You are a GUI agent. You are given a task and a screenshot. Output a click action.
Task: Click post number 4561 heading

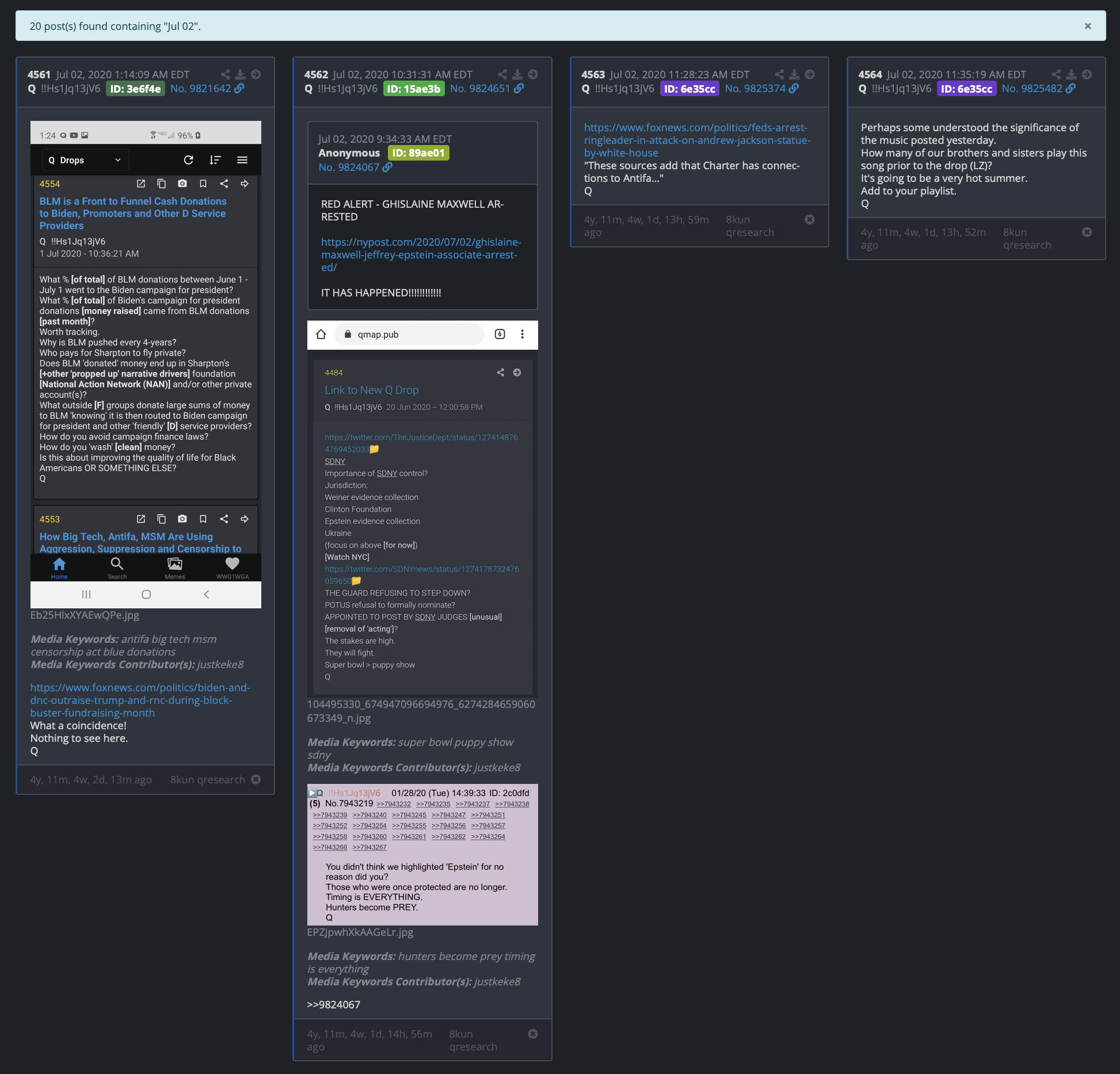[39, 74]
